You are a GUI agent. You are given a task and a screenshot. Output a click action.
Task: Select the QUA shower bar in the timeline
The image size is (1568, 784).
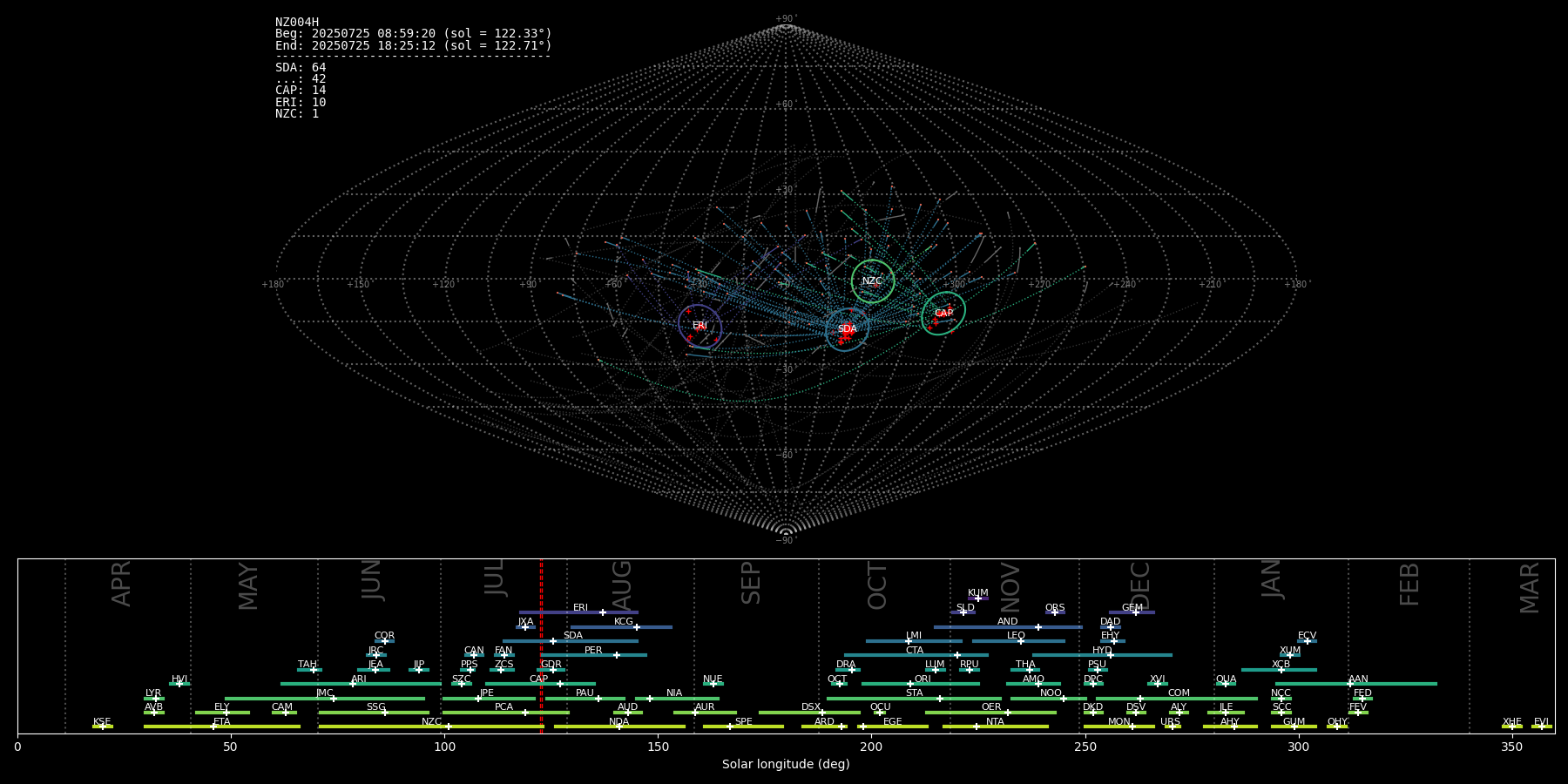click(1227, 684)
